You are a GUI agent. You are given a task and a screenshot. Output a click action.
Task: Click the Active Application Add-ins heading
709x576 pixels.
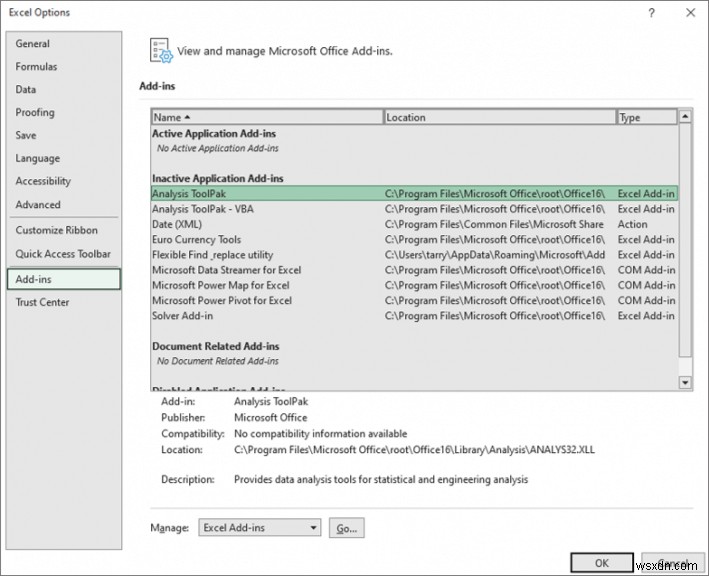click(x=214, y=134)
